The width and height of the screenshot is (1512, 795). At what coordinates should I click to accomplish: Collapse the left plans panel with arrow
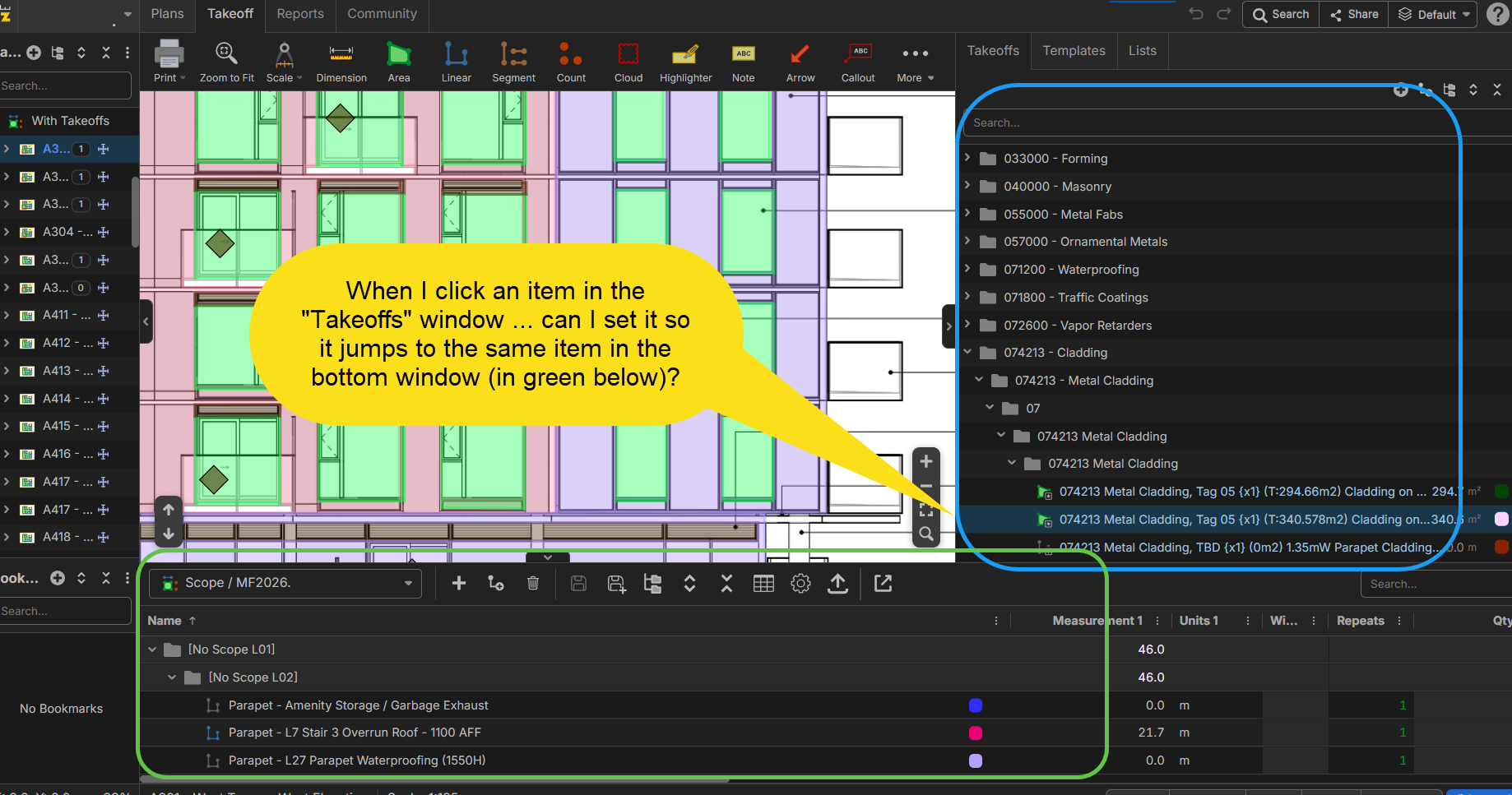pos(146,321)
